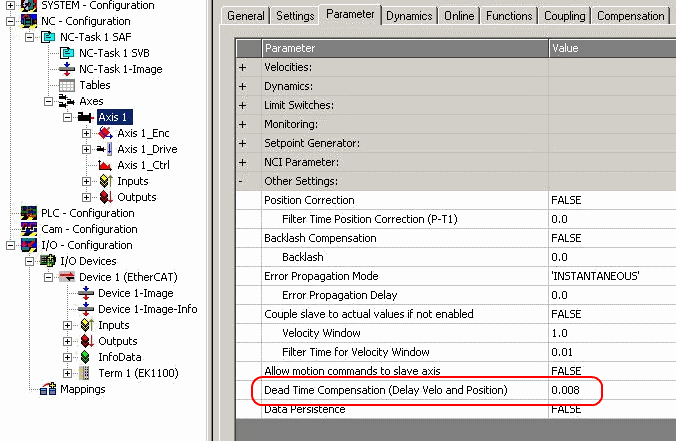Click the I/O Devices icon
This screenshot has width=676, height=441.
48,261
